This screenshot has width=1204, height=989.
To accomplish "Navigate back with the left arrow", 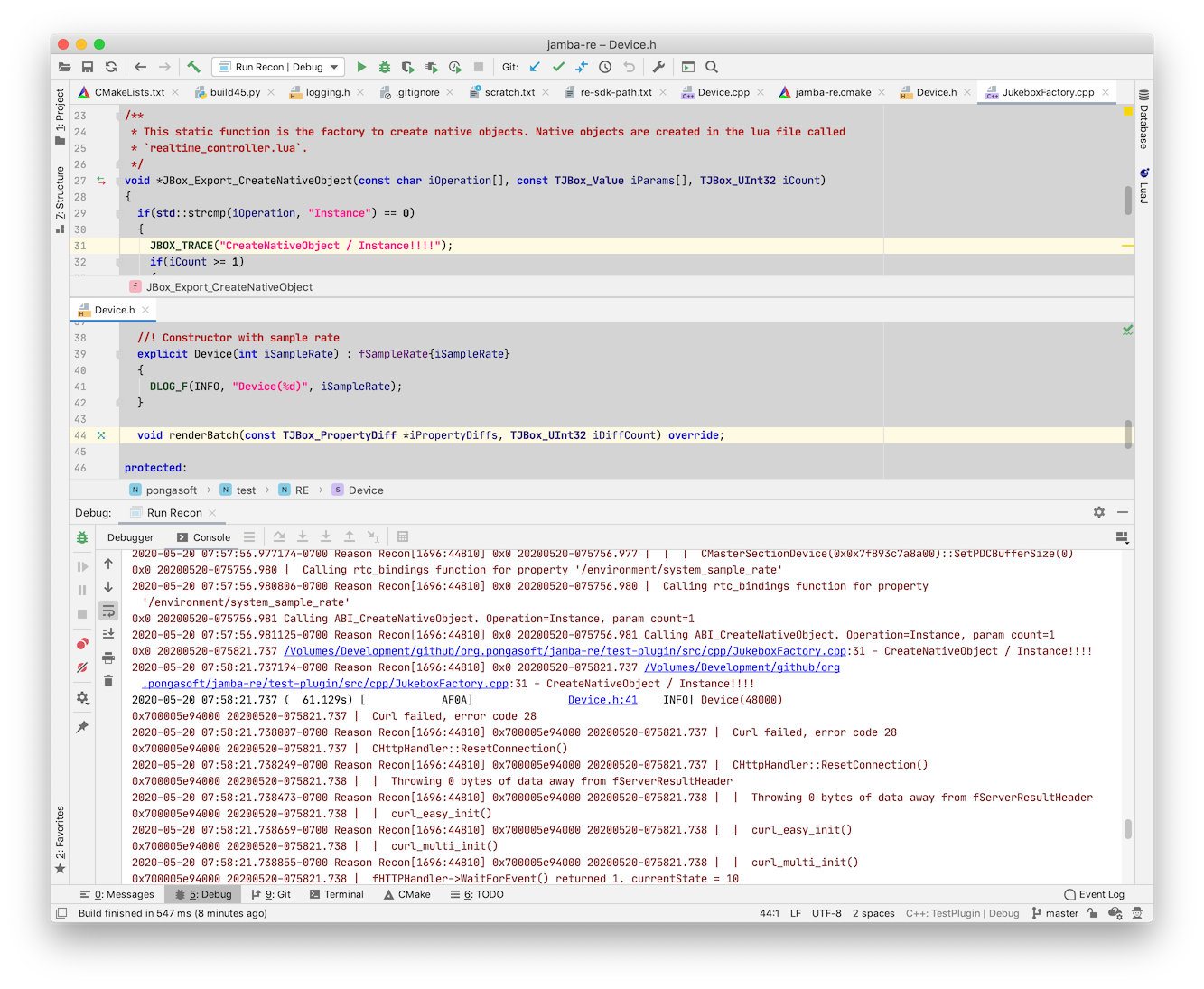I will tap(140, 67).
